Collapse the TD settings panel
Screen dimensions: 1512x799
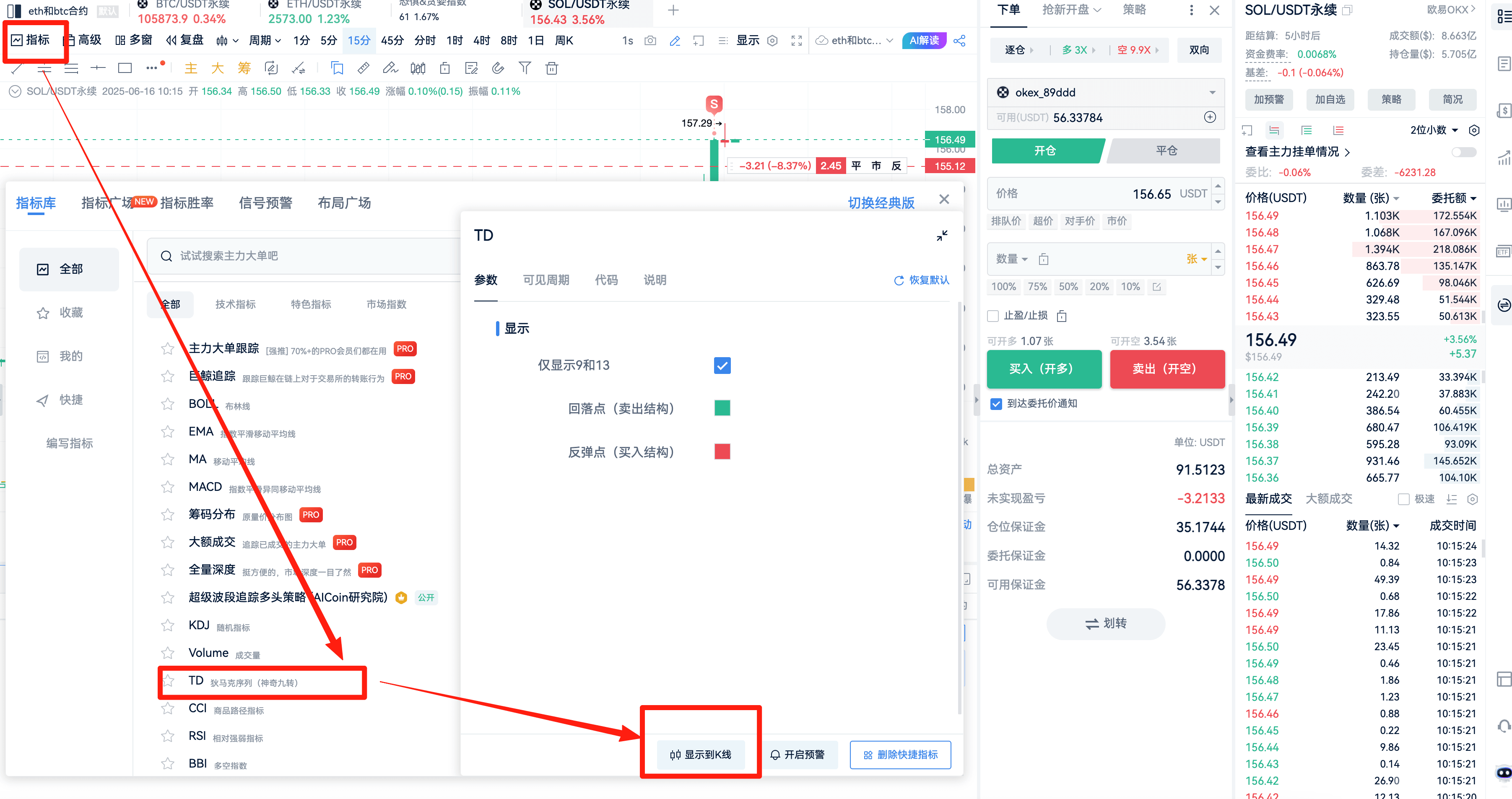[942, 235]
